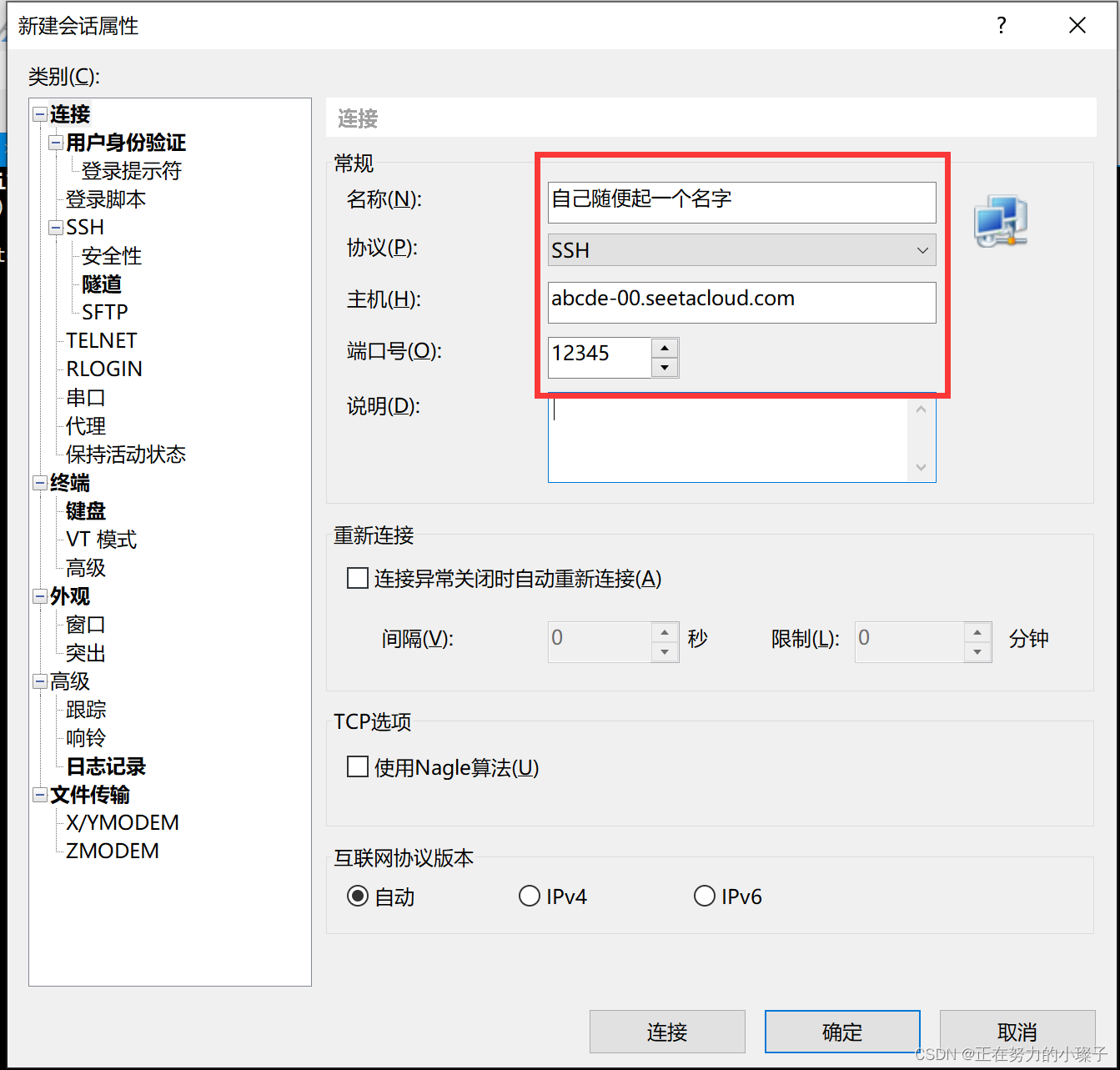Select 保持活动状态 in category tree
This screenshot has width=1120, height=1070.
(126, 455)
